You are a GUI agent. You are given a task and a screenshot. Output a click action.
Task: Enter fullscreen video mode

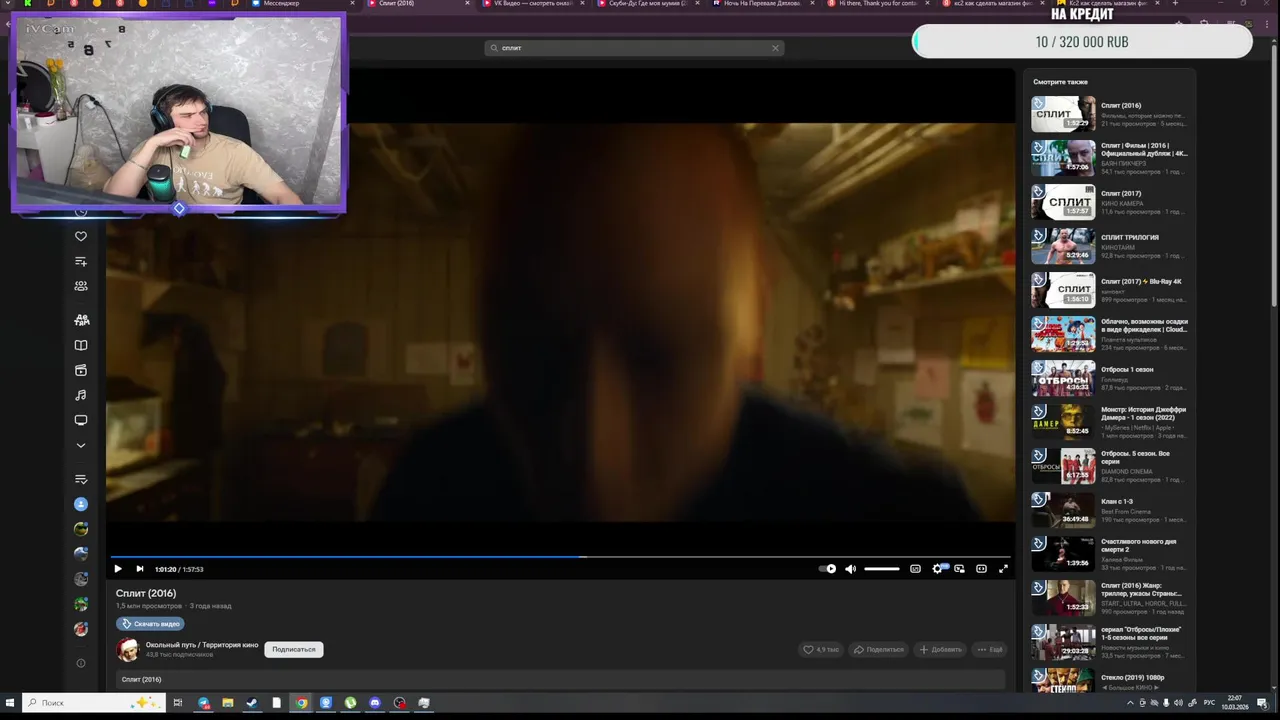tap(1003, 569)
